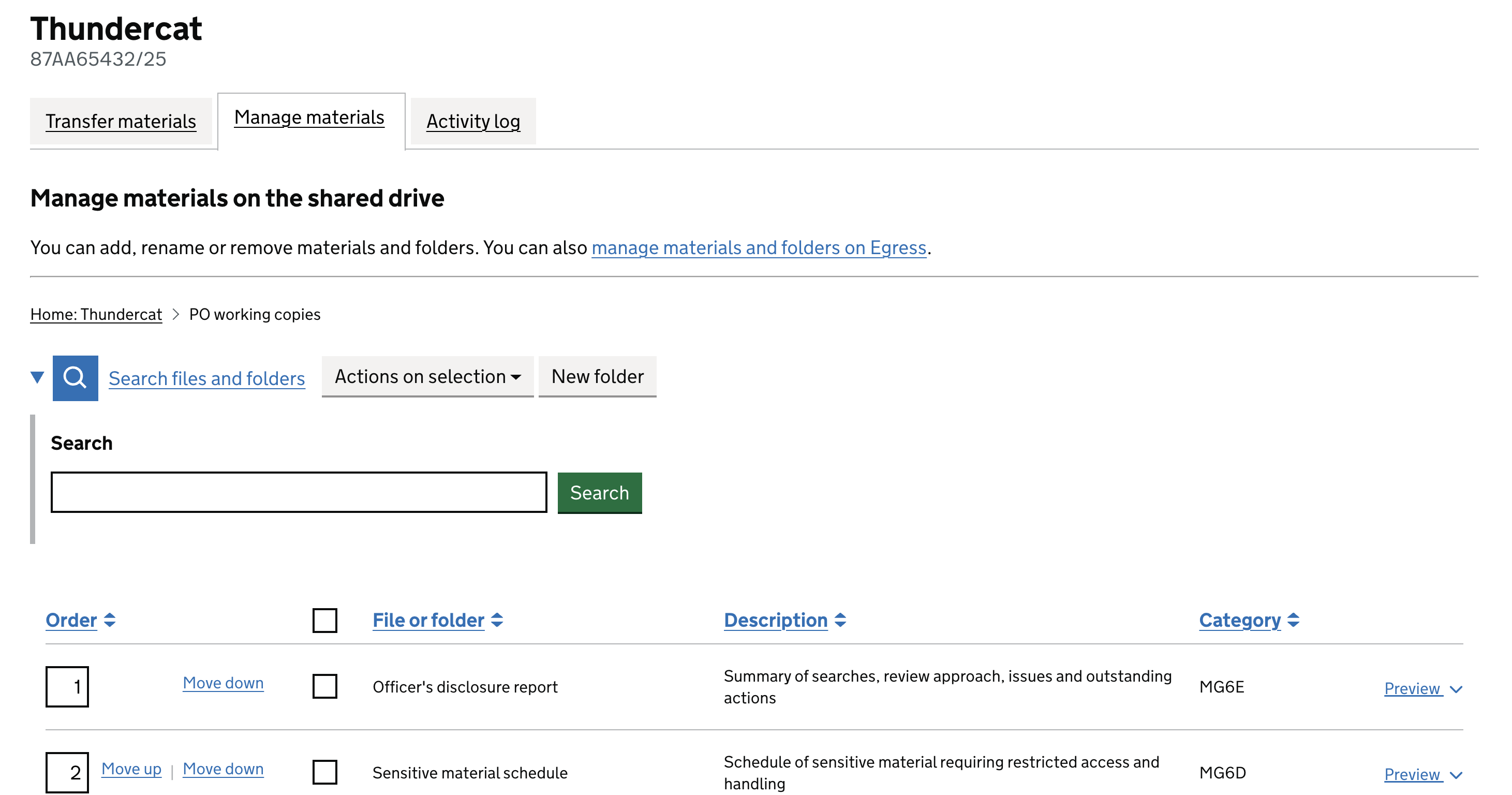Sort by Description column arrows icon
This screenshot has height=795, width=1512.
pyautogui.click(x=840, y=620)
